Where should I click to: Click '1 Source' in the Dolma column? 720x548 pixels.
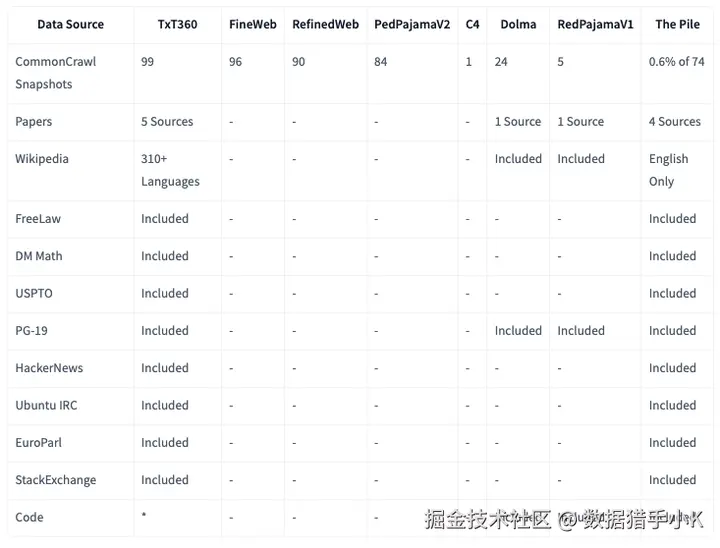point(518,122)
